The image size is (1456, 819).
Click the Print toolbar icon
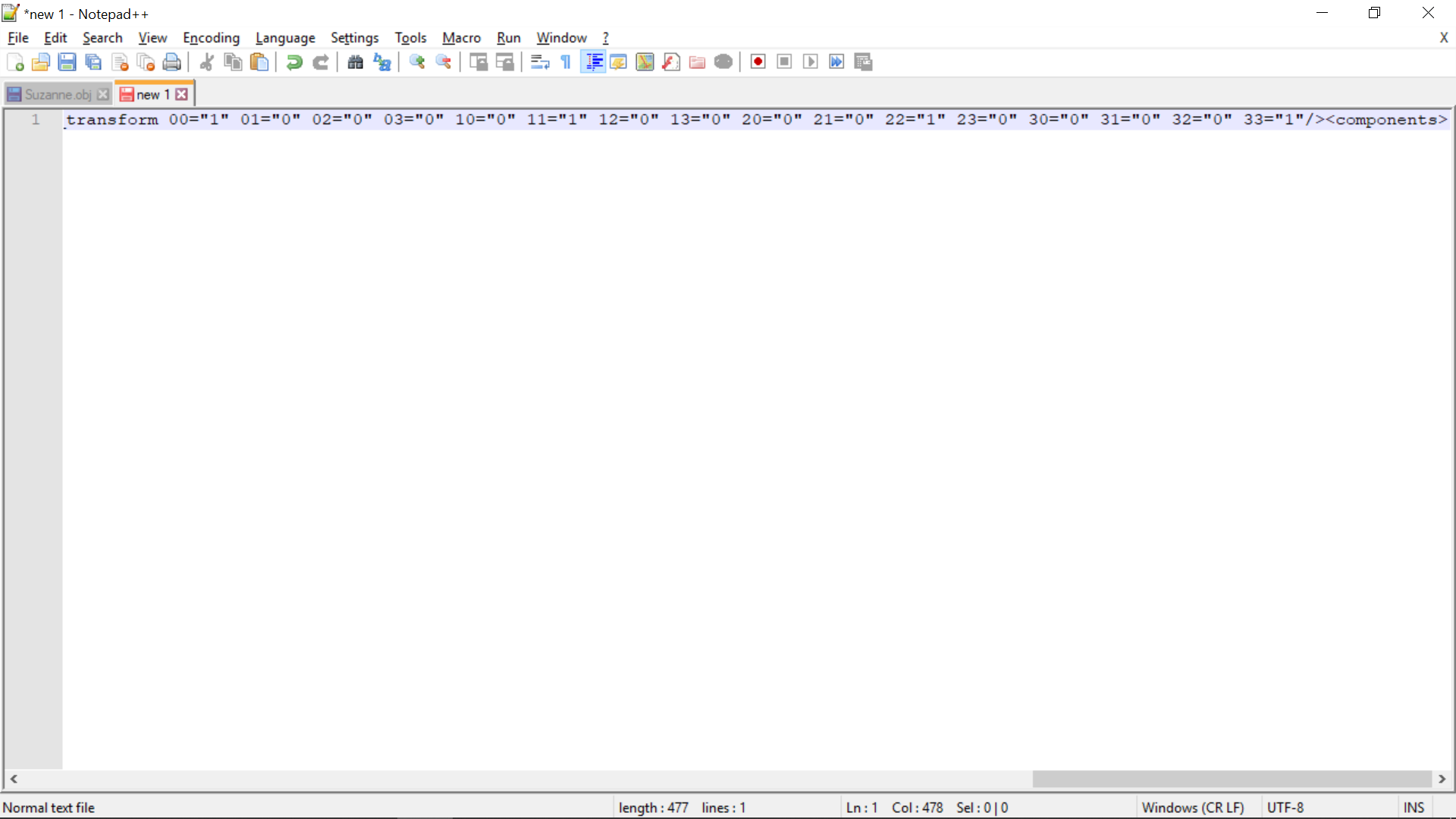(172, 62)
